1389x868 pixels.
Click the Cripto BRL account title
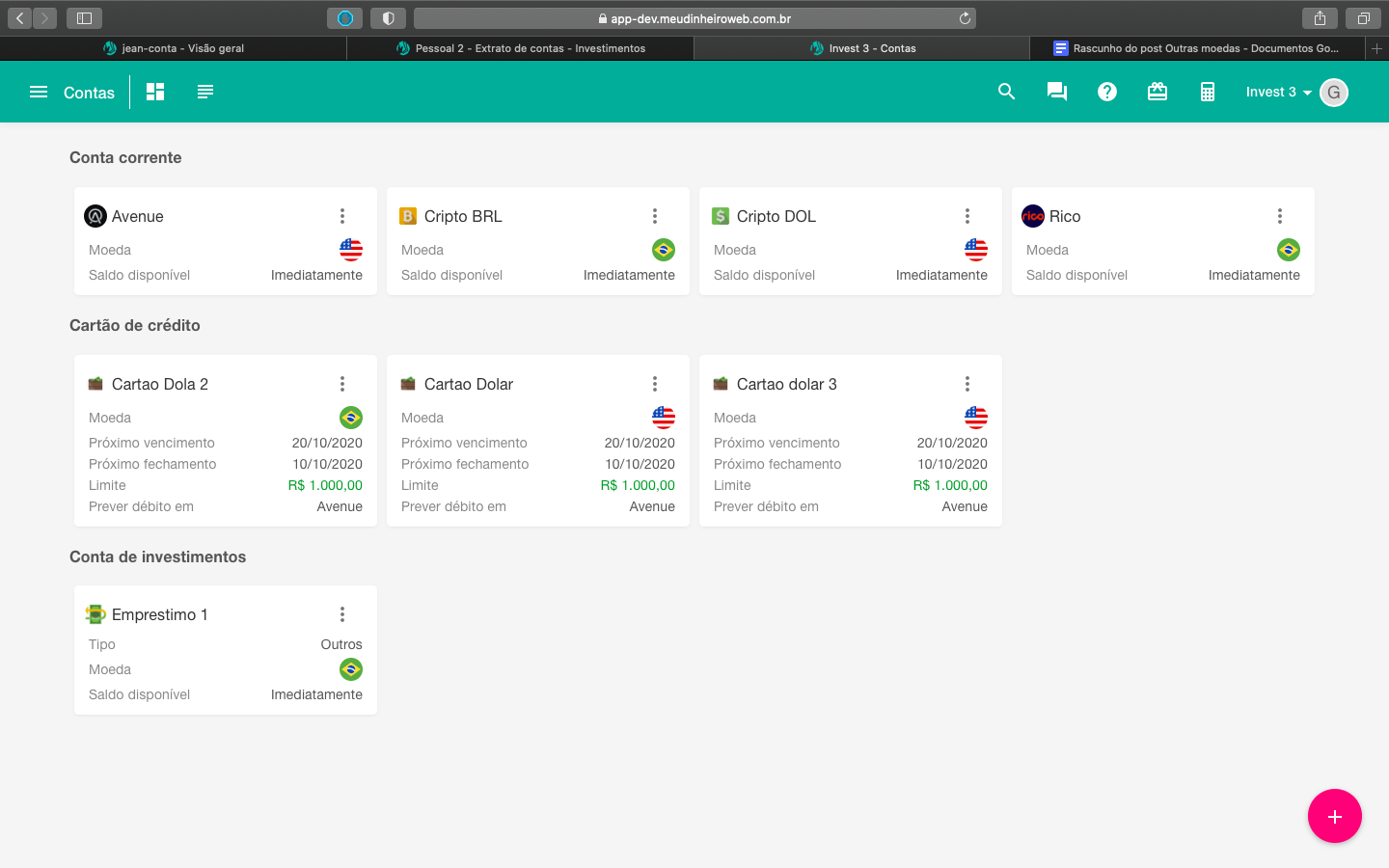(x=463, y=216)
